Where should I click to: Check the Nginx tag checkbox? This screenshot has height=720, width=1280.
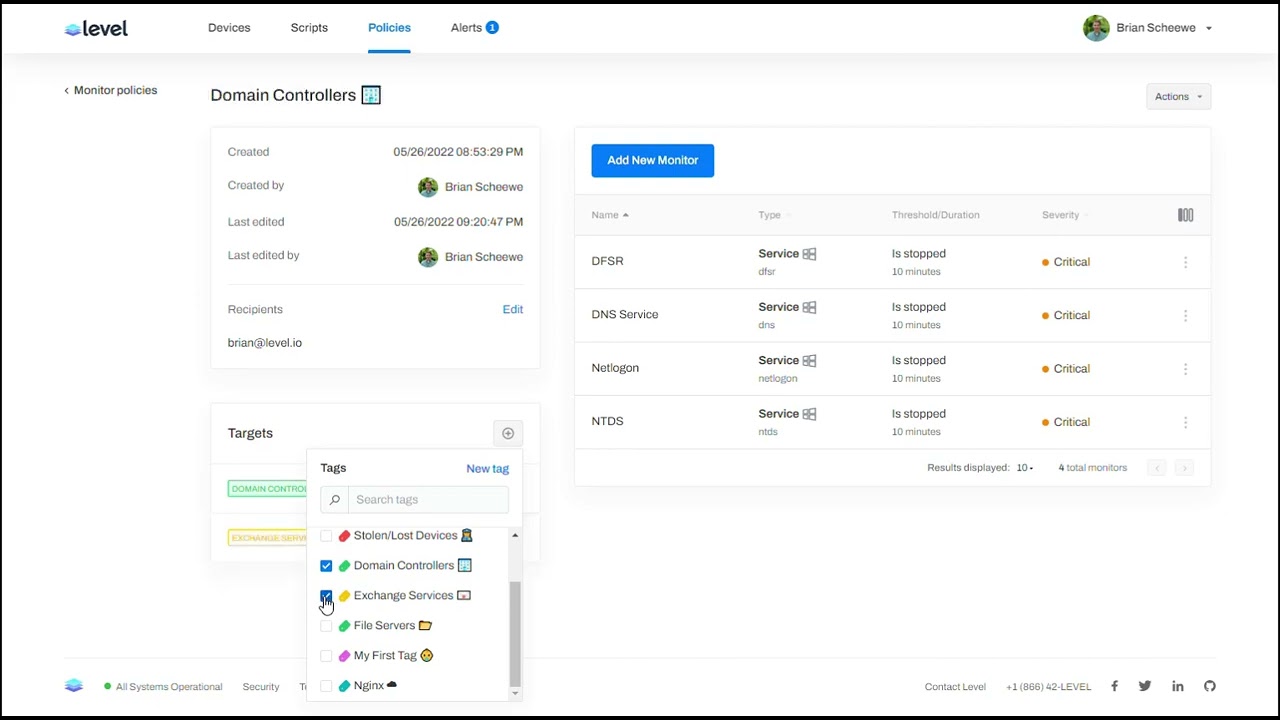[x=326, y=686]
